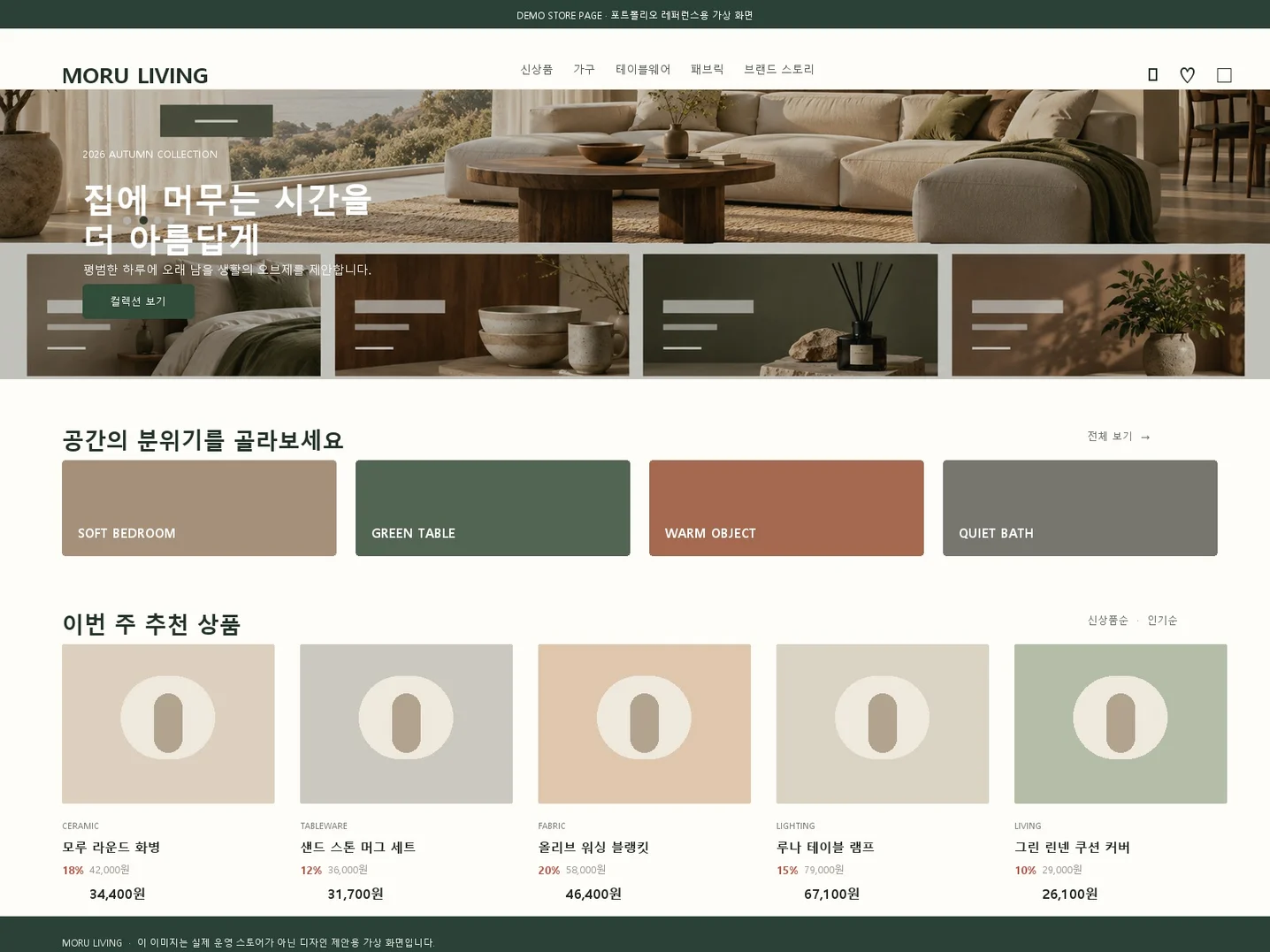The image size is (1270, 952).
Task: Click the 이번 주 추천 상품 heading
Action: click(151, 625)
